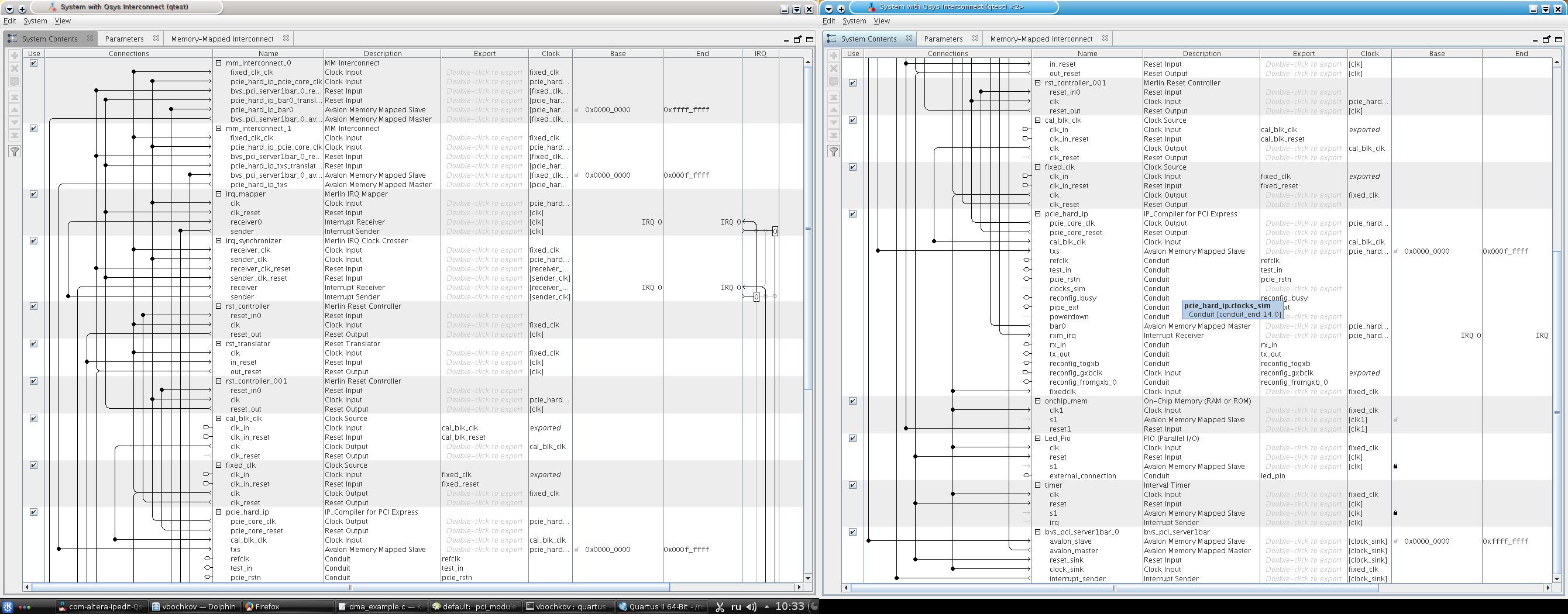Toggle the onchip_mem Use checkbox
This screenshot has height=614, width=1568.
coord(853,401)
